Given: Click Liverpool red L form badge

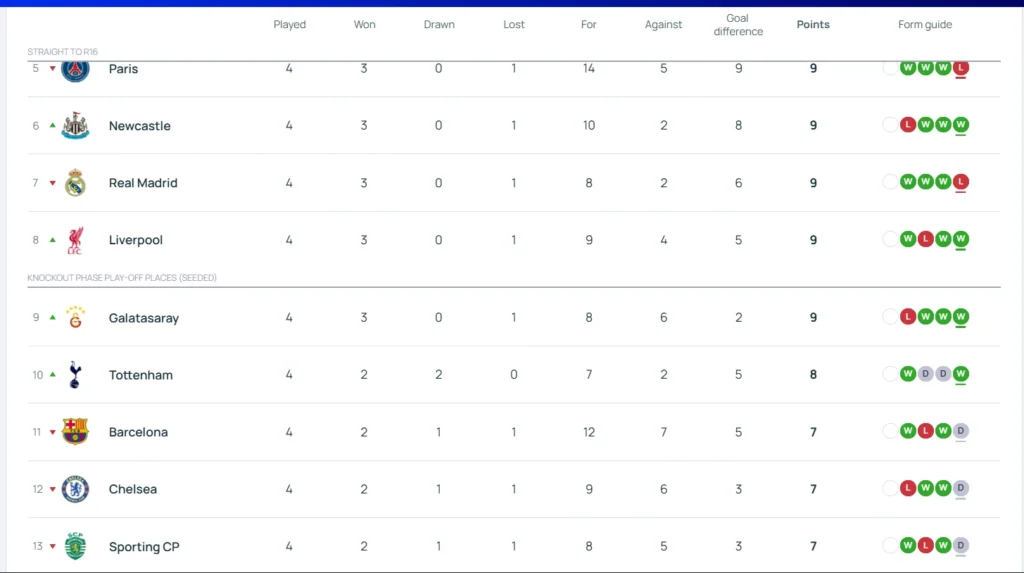Looking at the screenshot, I should click(x=925, y=239).
